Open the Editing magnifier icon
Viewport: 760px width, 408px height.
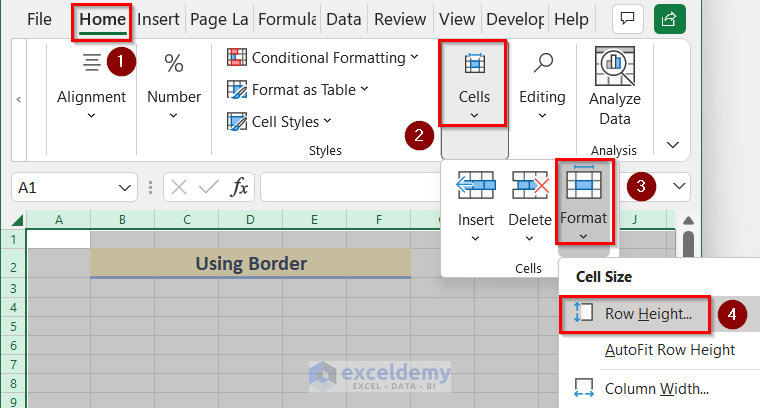click(543, 63)
